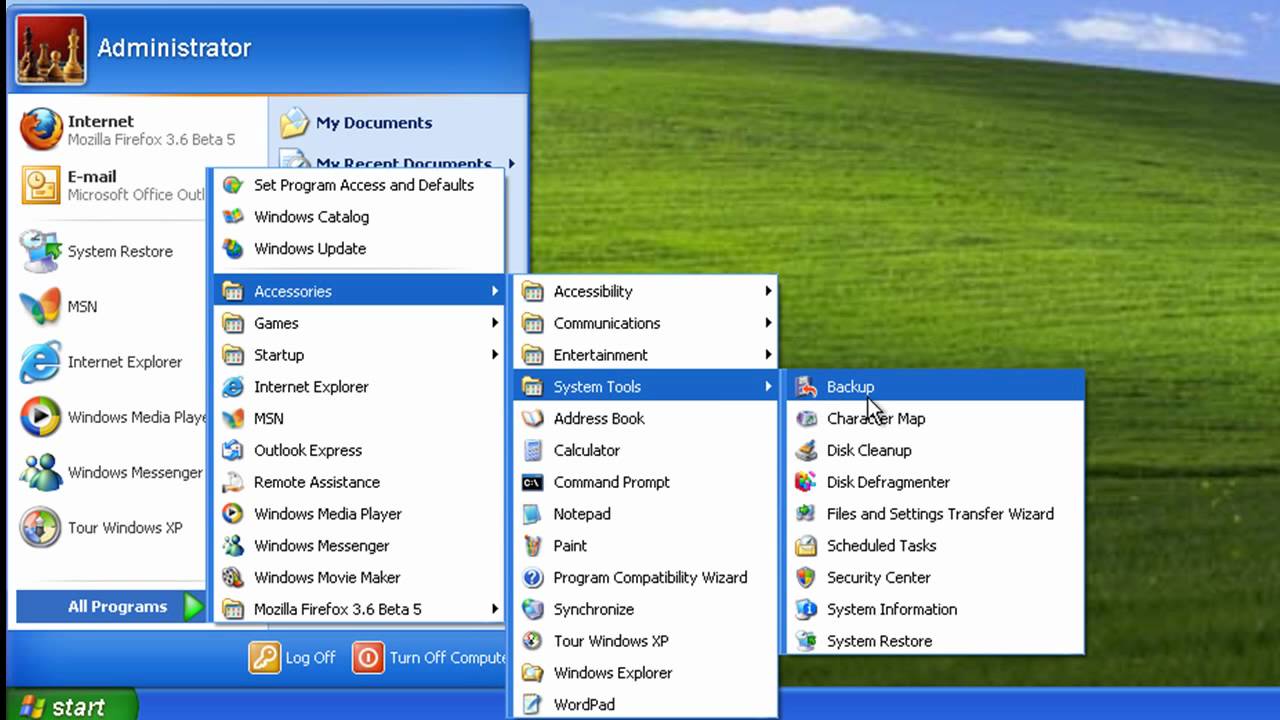This screenshot has width=1280, height=720.
Task: Open System Information icon
Action: tap(806, 609)
